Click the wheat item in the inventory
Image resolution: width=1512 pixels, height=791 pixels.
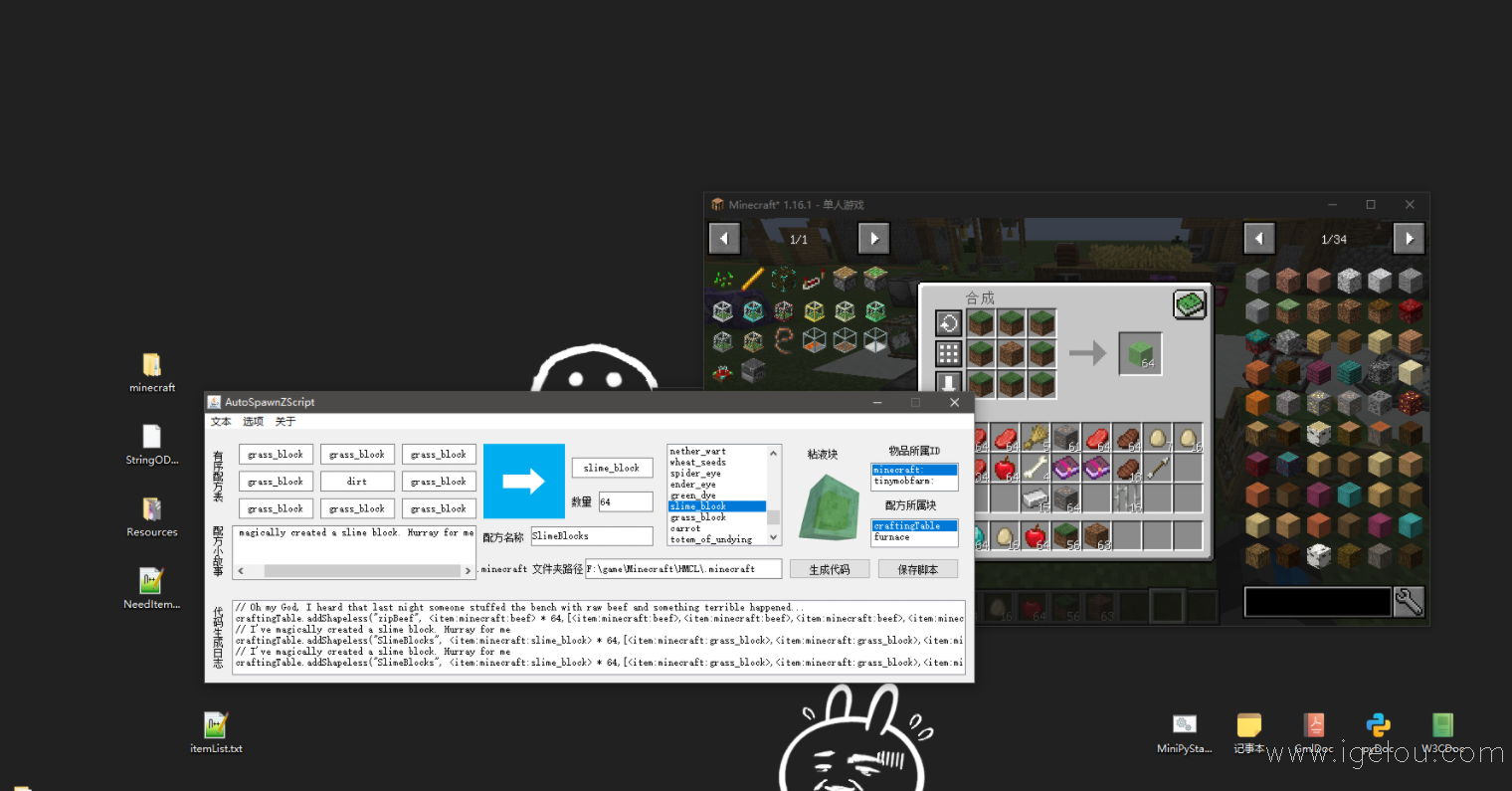pyautogui.click(x=1036, y=437)
